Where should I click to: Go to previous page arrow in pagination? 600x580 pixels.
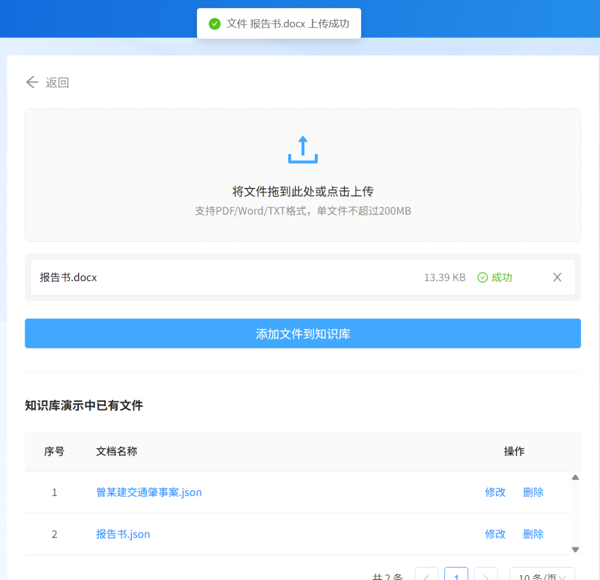(x=426, y=575)
